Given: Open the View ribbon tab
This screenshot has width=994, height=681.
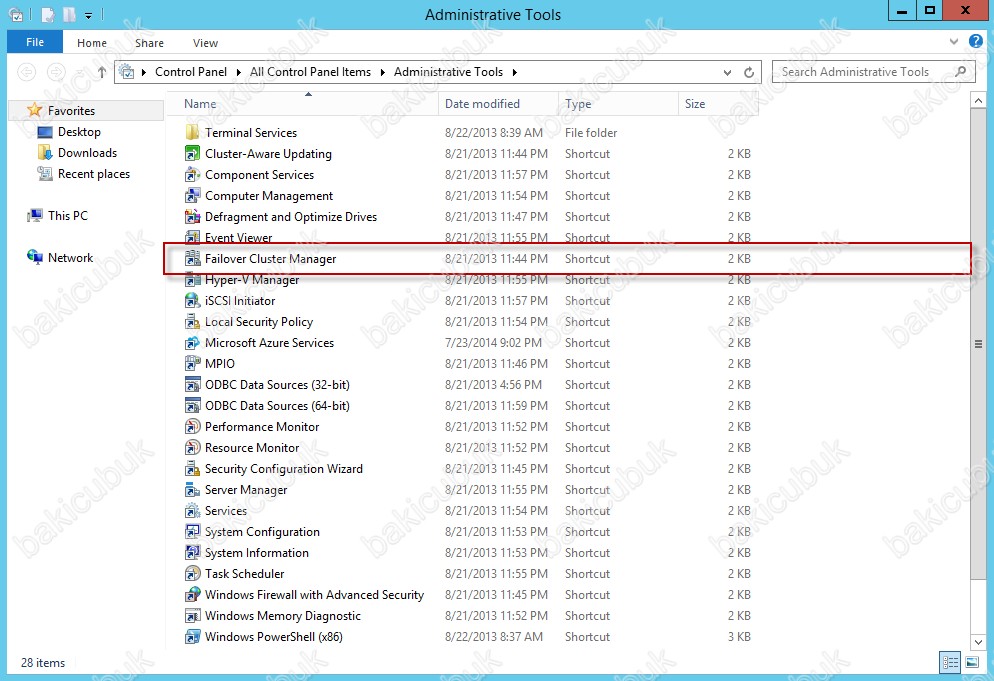Looking at the screenshot, I should pyautogui.click(x=205, y=43).
